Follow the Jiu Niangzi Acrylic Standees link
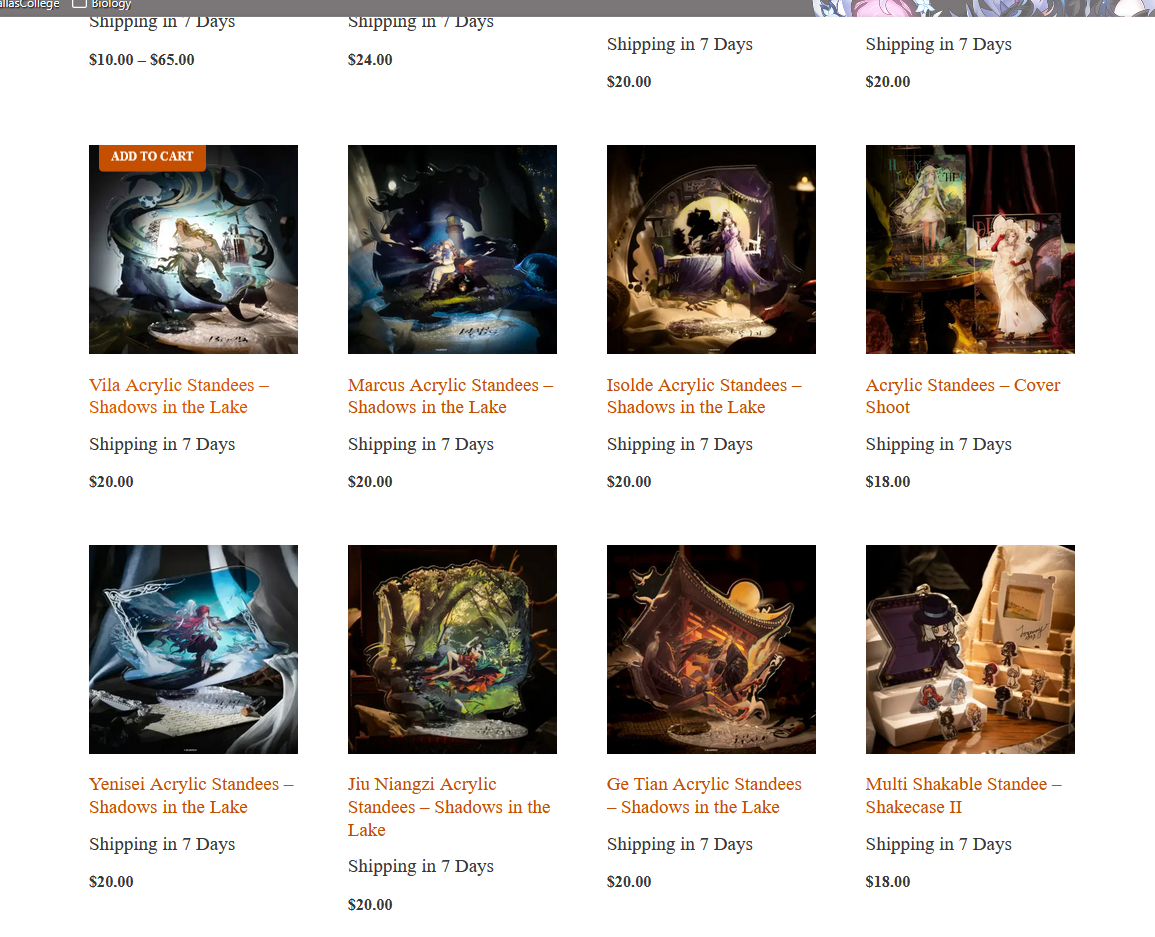Viewport: 1155px width, 937px height. pos(449,807)
